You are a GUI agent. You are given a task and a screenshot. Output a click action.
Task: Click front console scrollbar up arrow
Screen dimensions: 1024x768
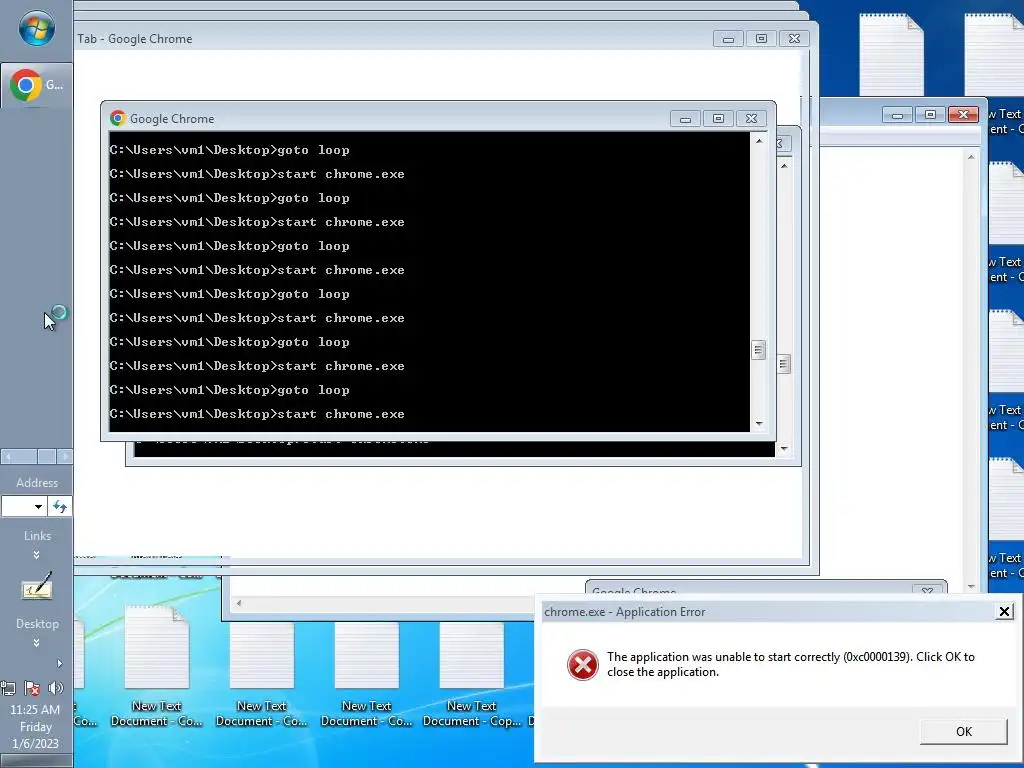759,140
